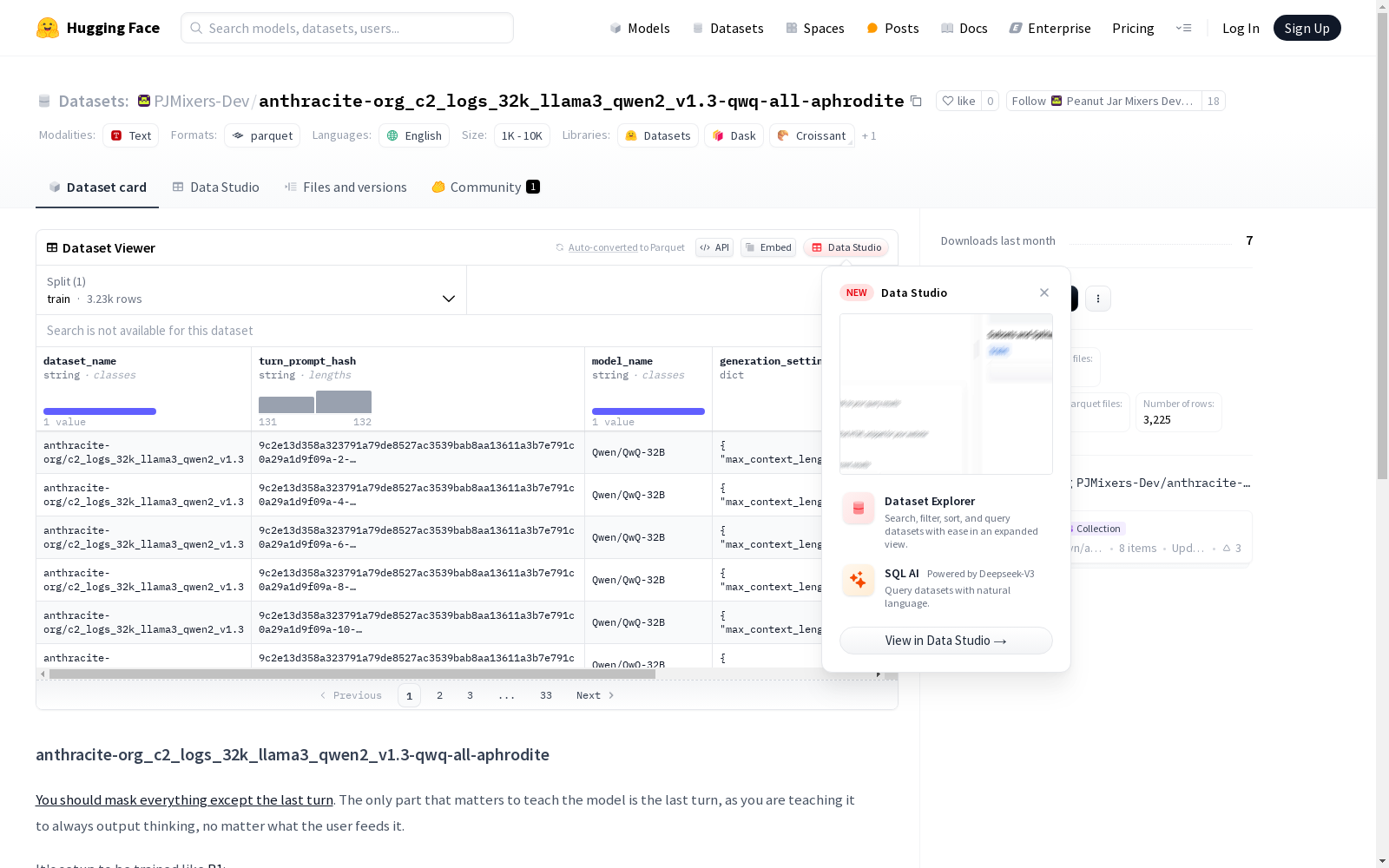Expand the Split train dropdown

[251, 290]
